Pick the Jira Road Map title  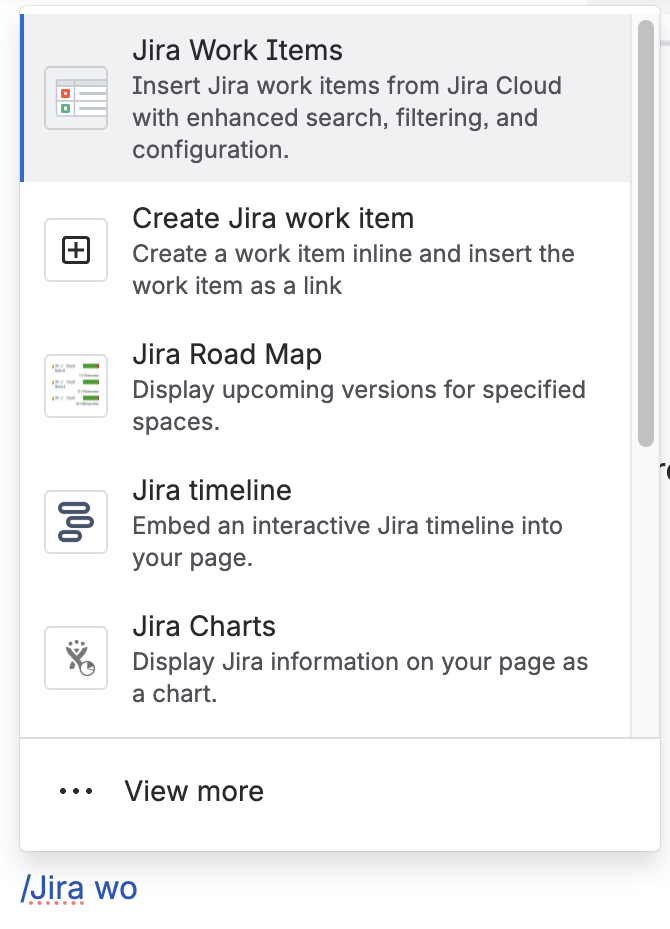pos(227,355)
